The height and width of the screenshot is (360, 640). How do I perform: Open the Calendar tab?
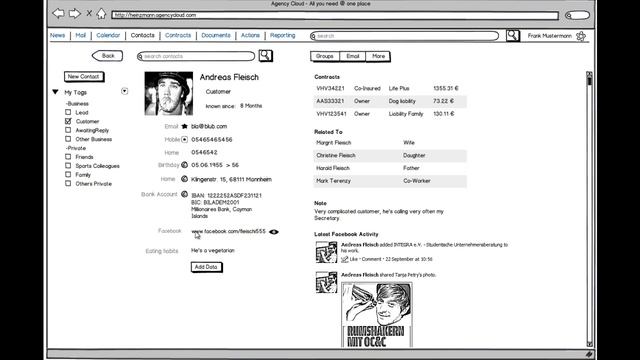108,36
